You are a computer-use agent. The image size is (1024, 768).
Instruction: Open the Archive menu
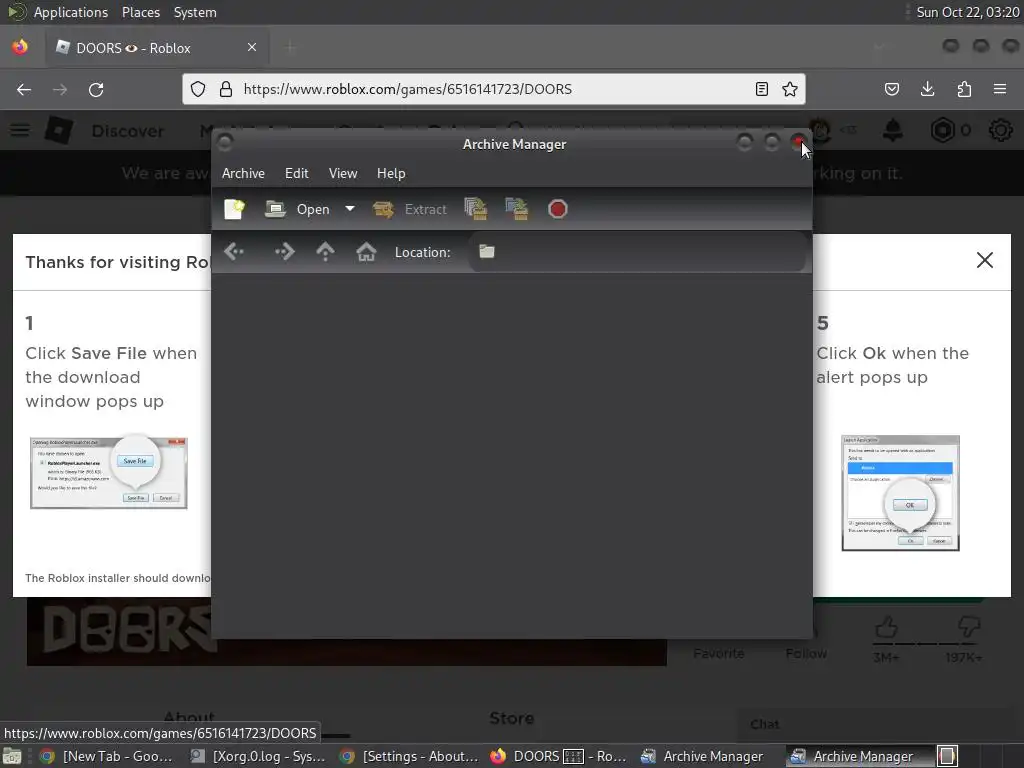pos(243,173)
